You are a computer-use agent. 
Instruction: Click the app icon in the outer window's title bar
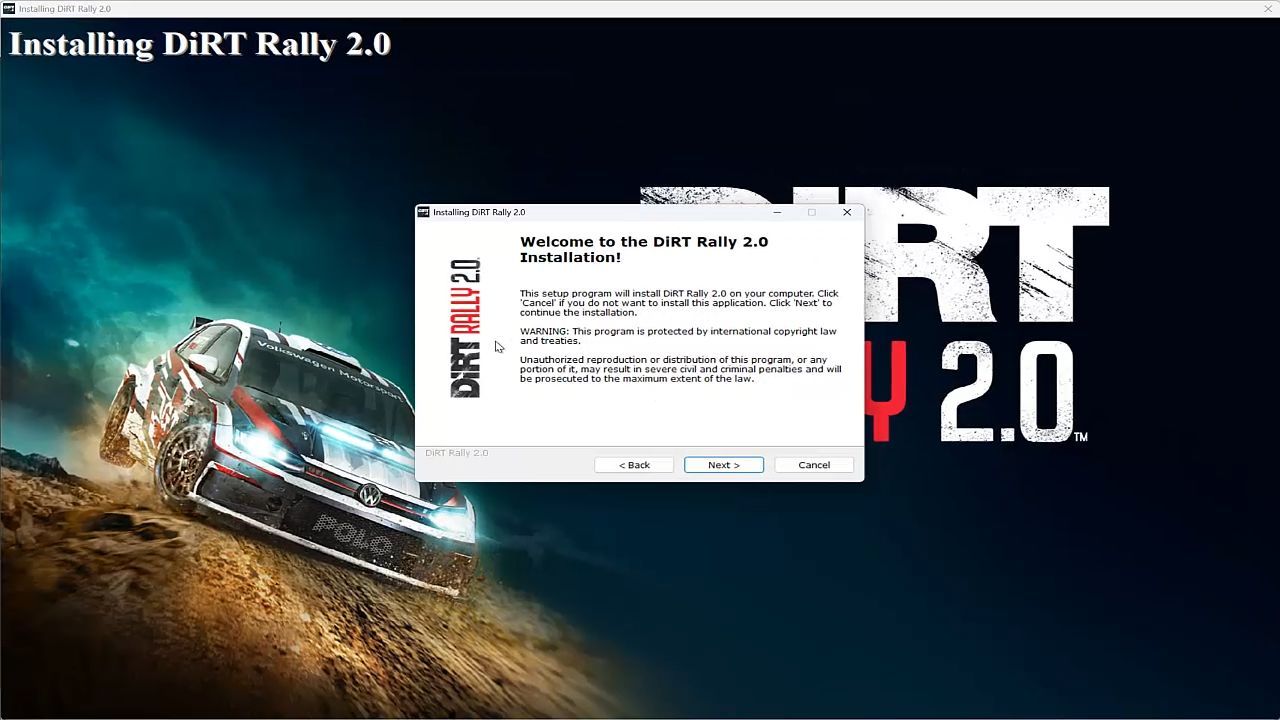(x=9, y=9)
